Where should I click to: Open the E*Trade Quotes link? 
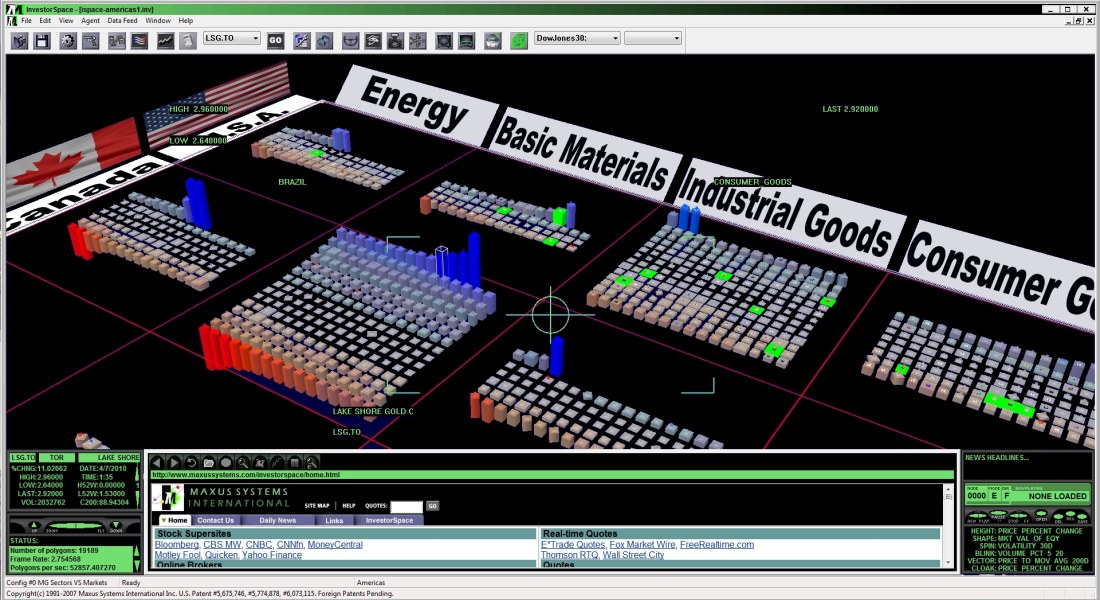(573, 545)
